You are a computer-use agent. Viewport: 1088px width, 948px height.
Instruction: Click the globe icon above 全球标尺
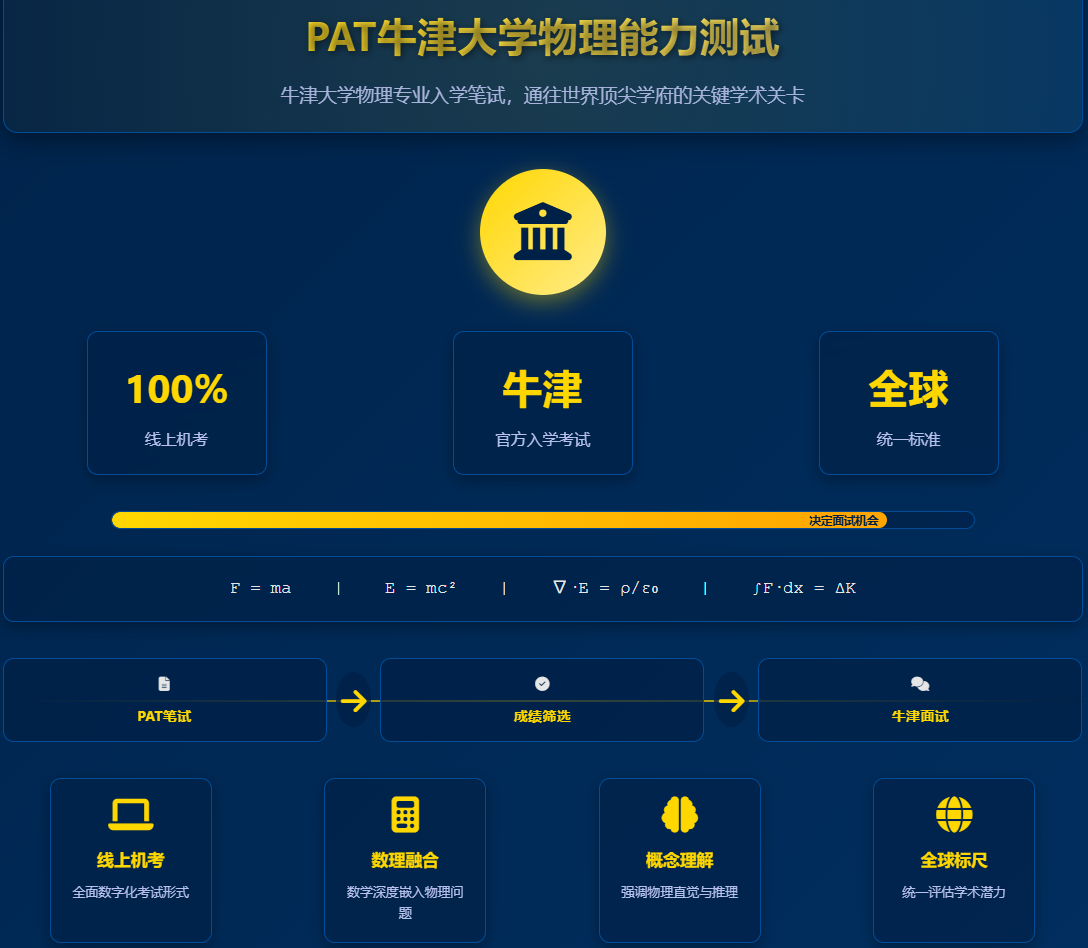[954, 814]
